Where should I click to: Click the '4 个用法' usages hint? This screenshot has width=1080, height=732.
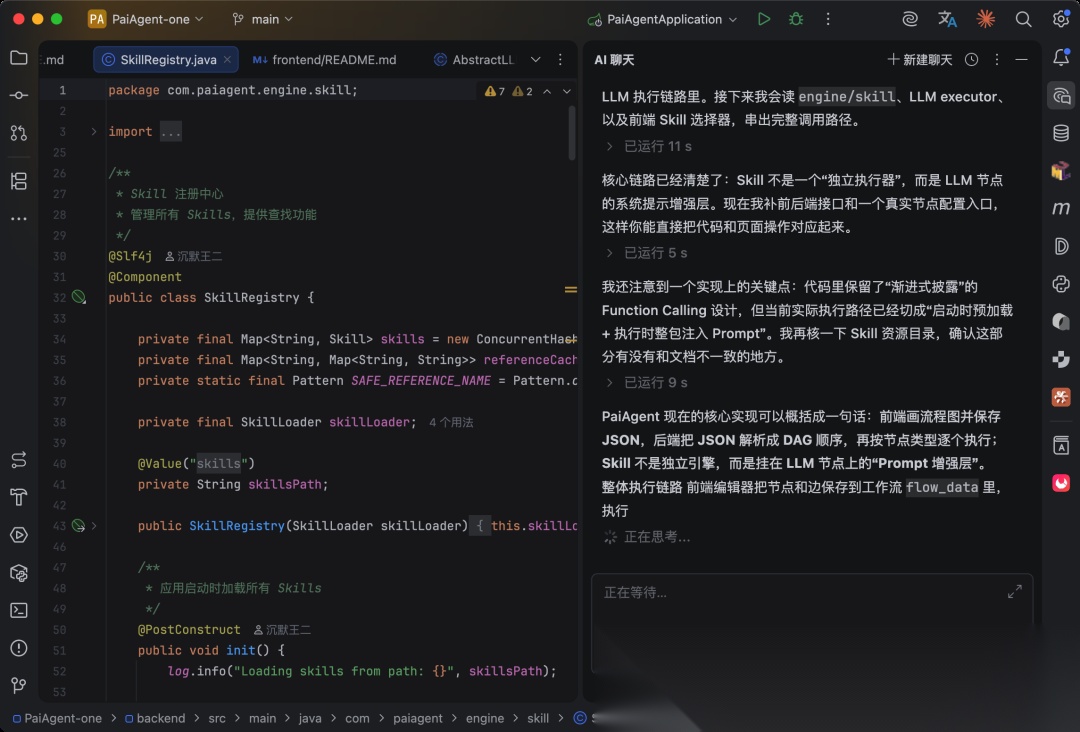tap(451, 422)
